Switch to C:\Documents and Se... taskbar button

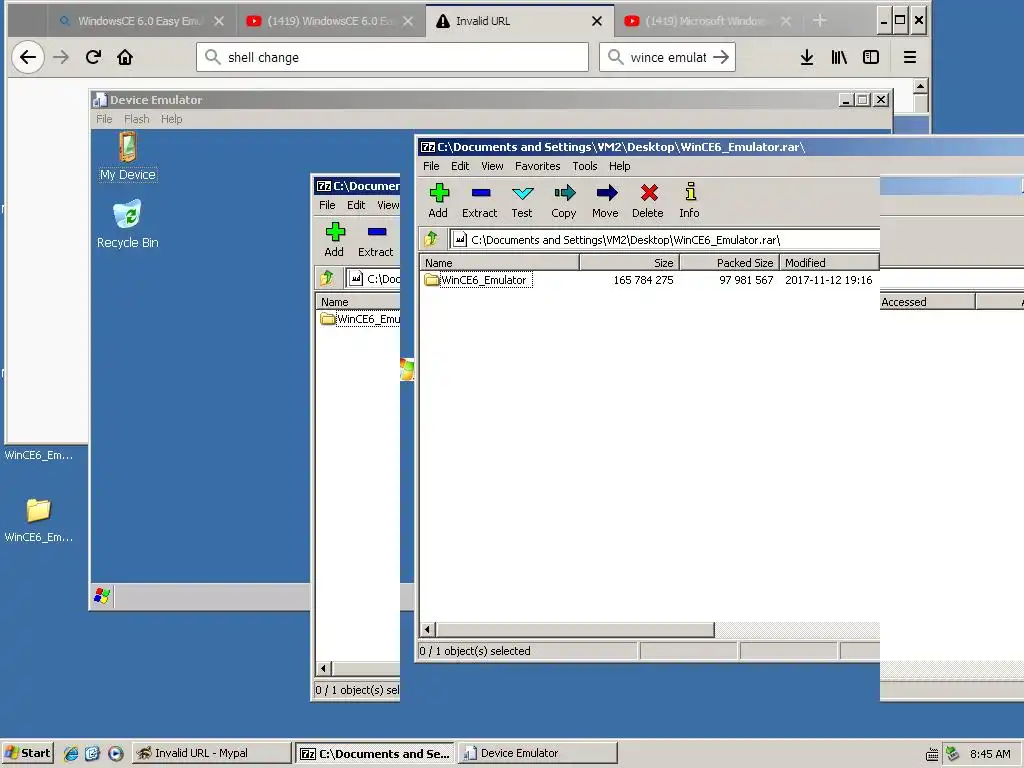click(x=375, y=753)
